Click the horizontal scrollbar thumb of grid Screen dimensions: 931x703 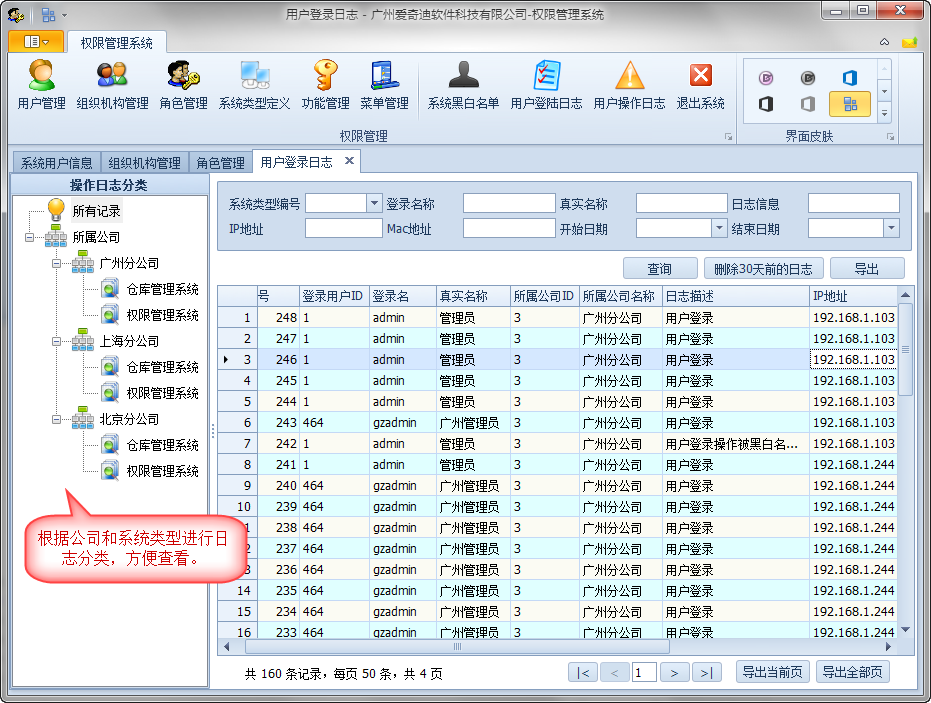pyautogui.click(x=457, y=647)
